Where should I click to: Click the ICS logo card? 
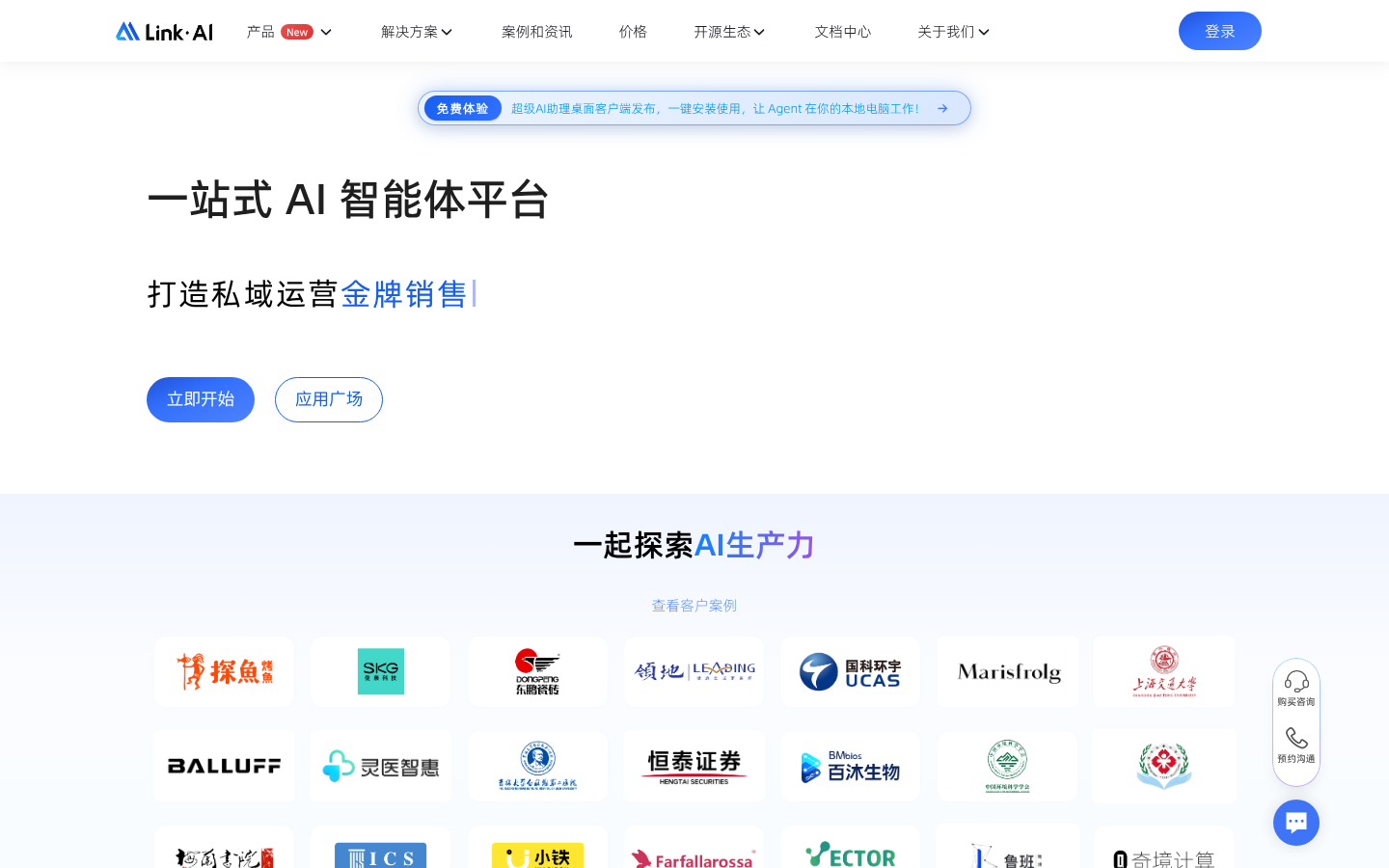(381, 847)
